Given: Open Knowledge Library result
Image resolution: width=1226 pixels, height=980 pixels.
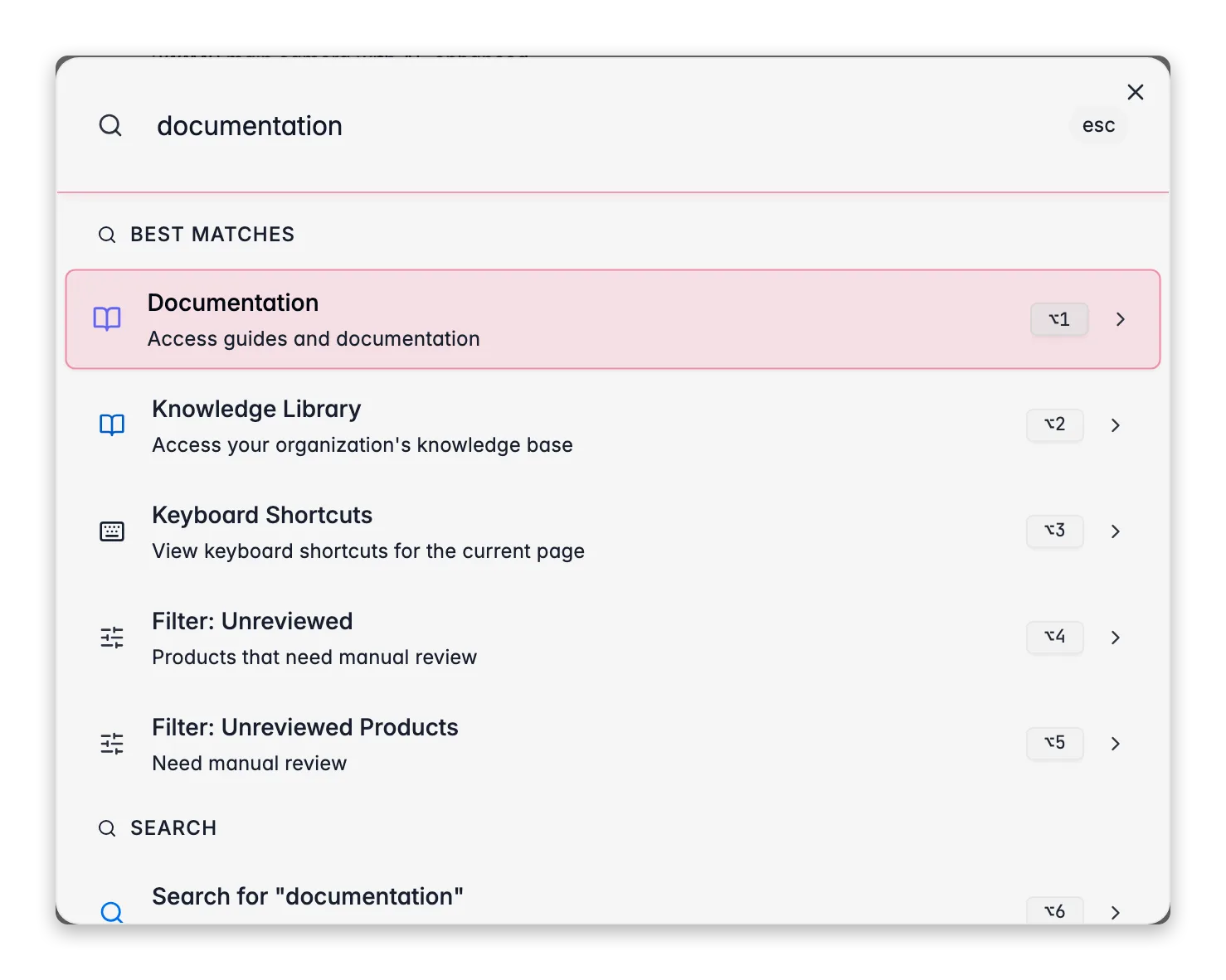Looking at the screenshot, I should pyautogui.click(x=613, y=425).
